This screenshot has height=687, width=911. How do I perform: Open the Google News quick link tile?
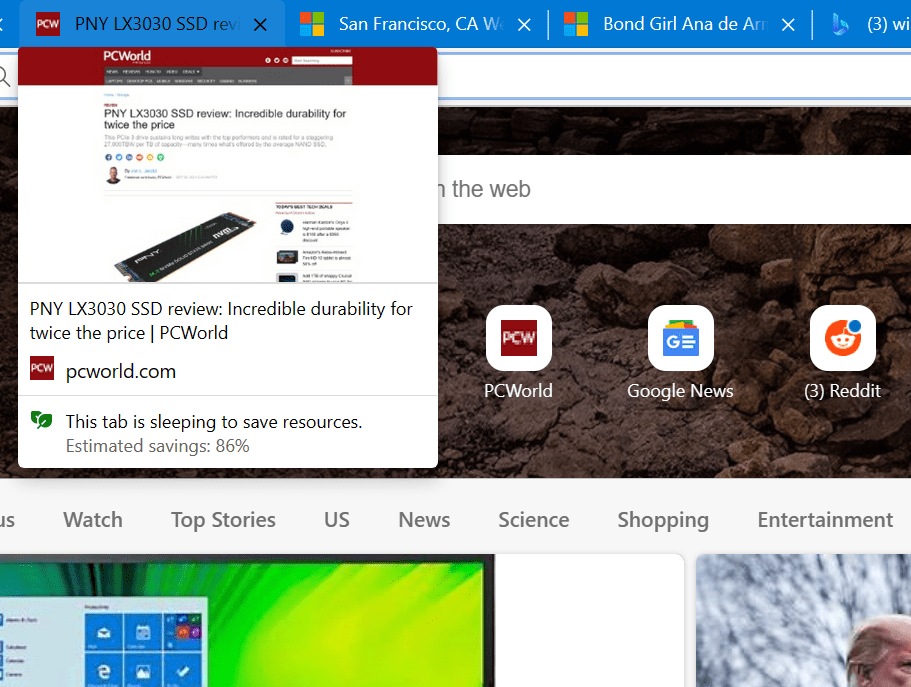[680, 338]
